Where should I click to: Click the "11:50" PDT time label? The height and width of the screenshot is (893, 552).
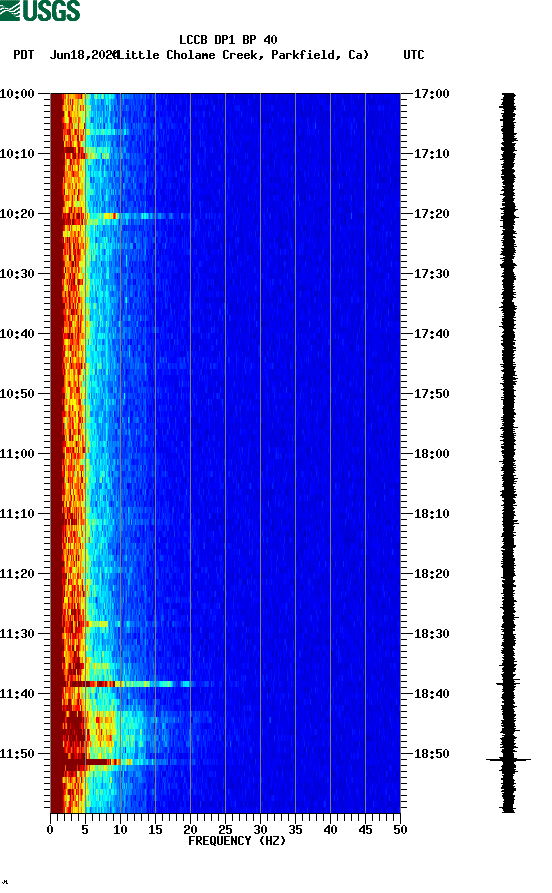pos(17,753)
